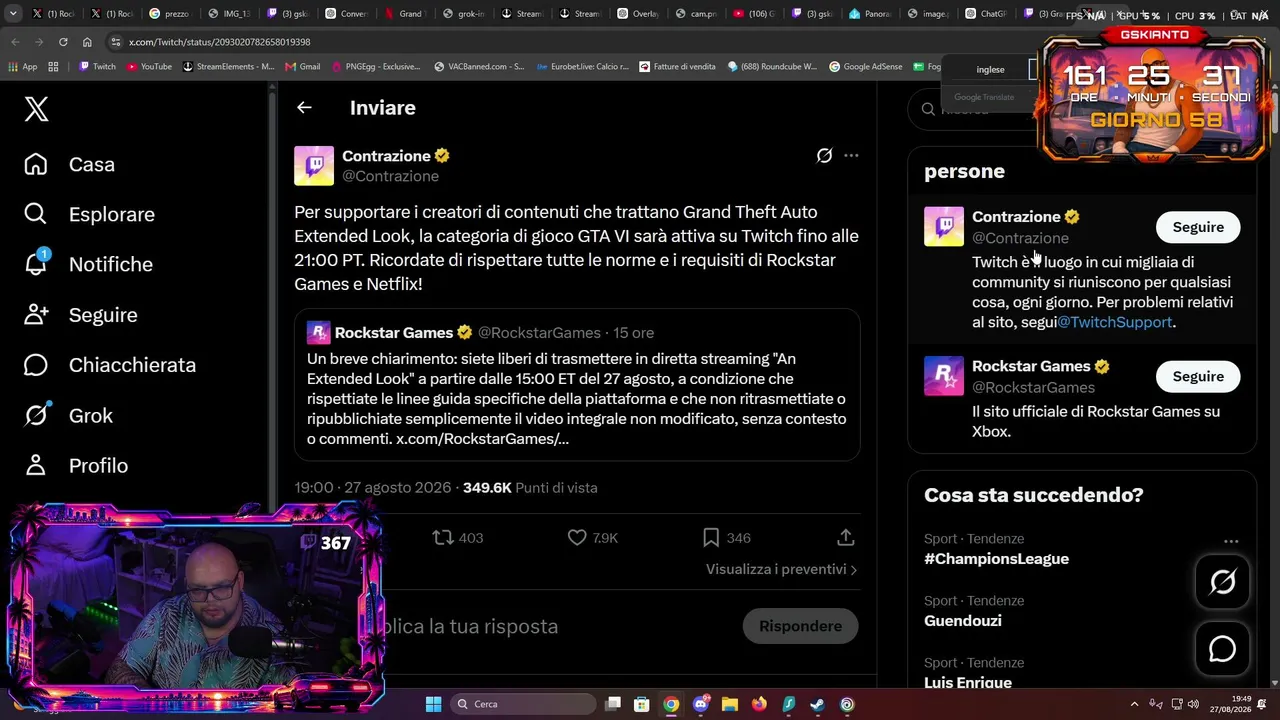
Task: Click the X logo in the sidebar
Action: (36, 108)
